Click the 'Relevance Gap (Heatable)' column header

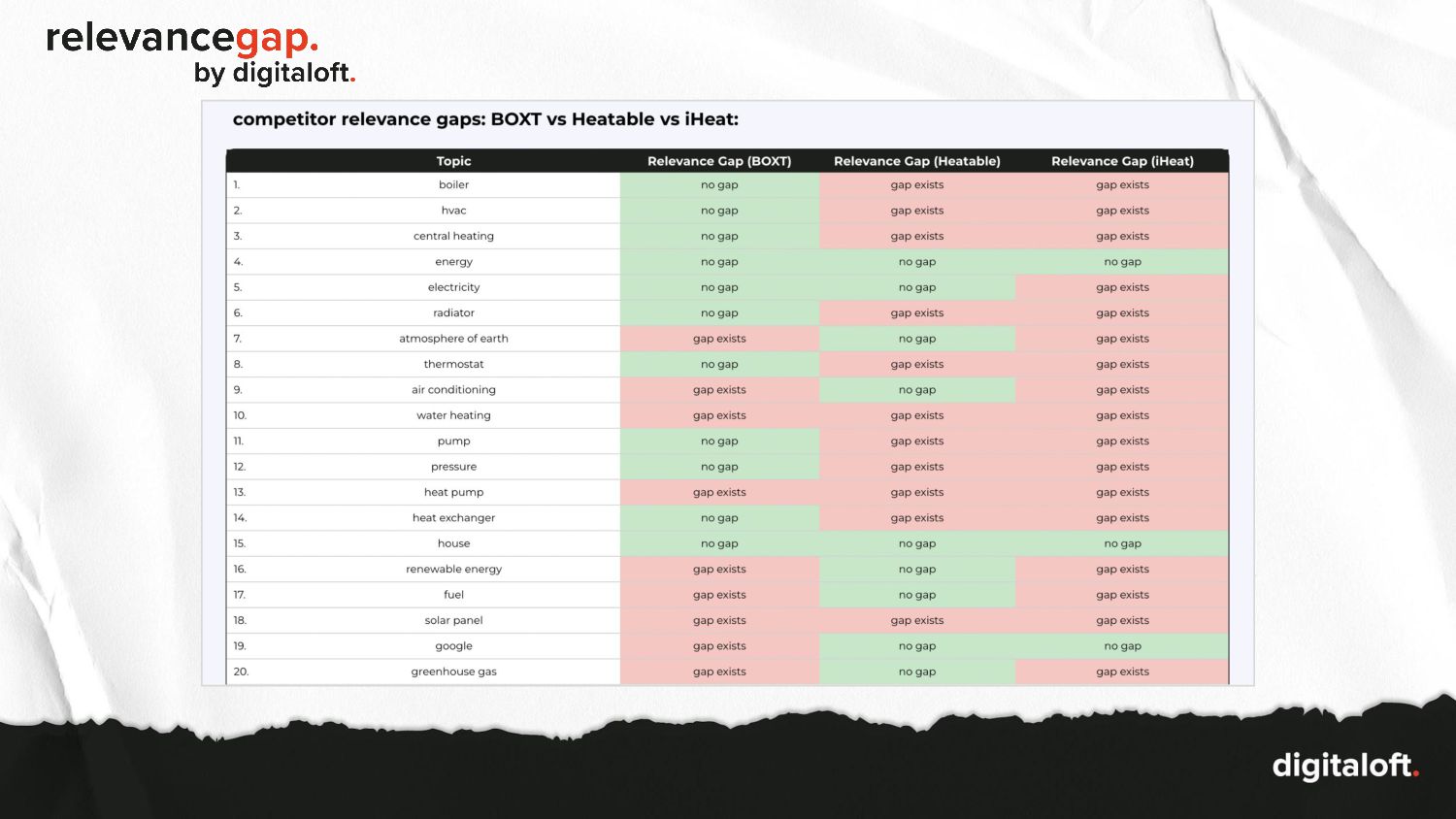pos(917,161)
